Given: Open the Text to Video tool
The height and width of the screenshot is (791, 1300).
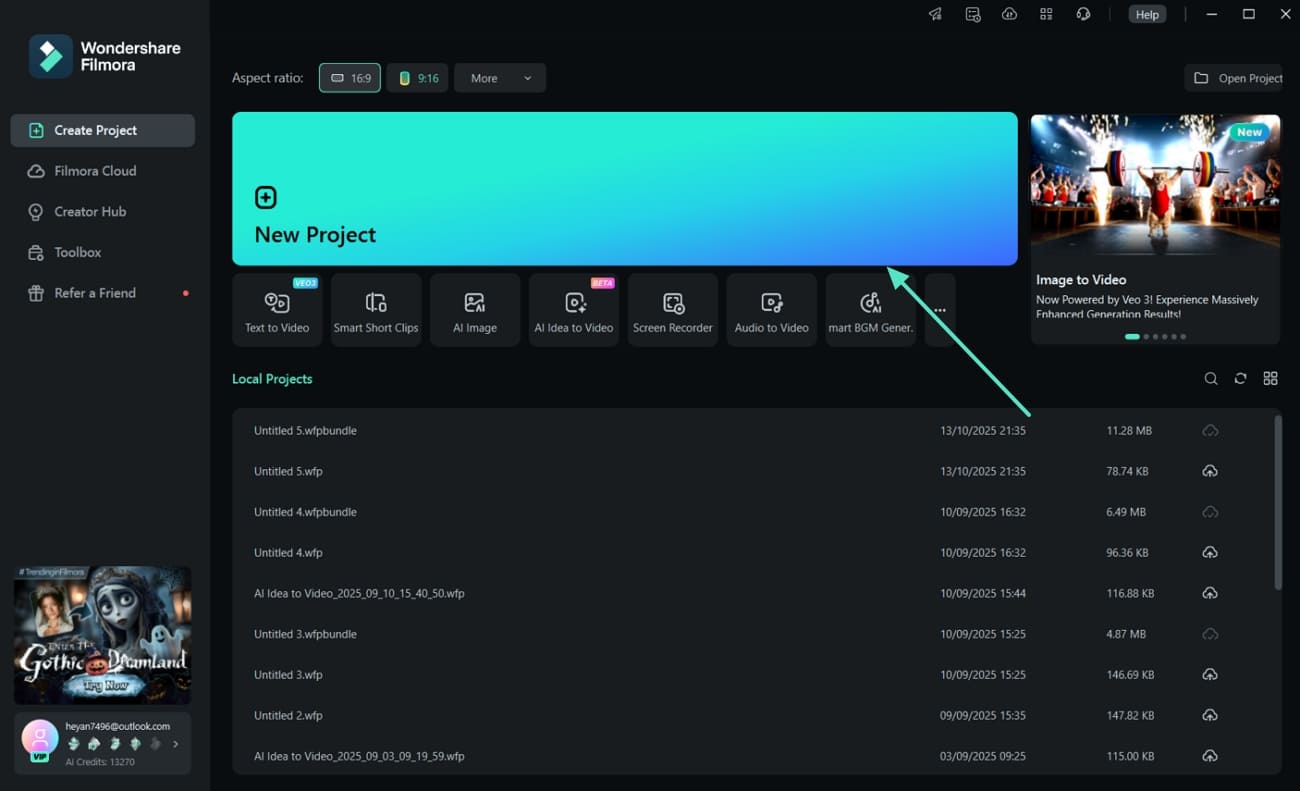Looking at the screenshot, I should click(x=277, y=310).
